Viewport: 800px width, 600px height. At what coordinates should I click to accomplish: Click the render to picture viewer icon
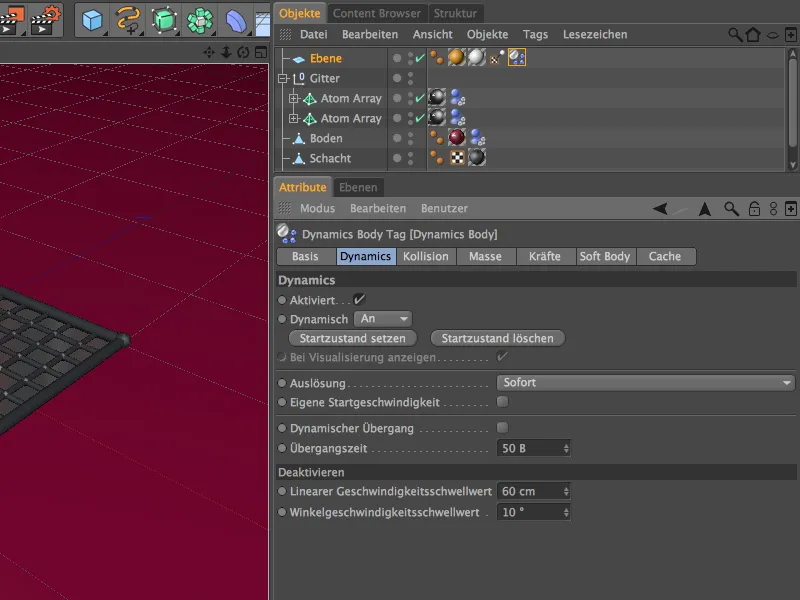click(x=11, y=20)
